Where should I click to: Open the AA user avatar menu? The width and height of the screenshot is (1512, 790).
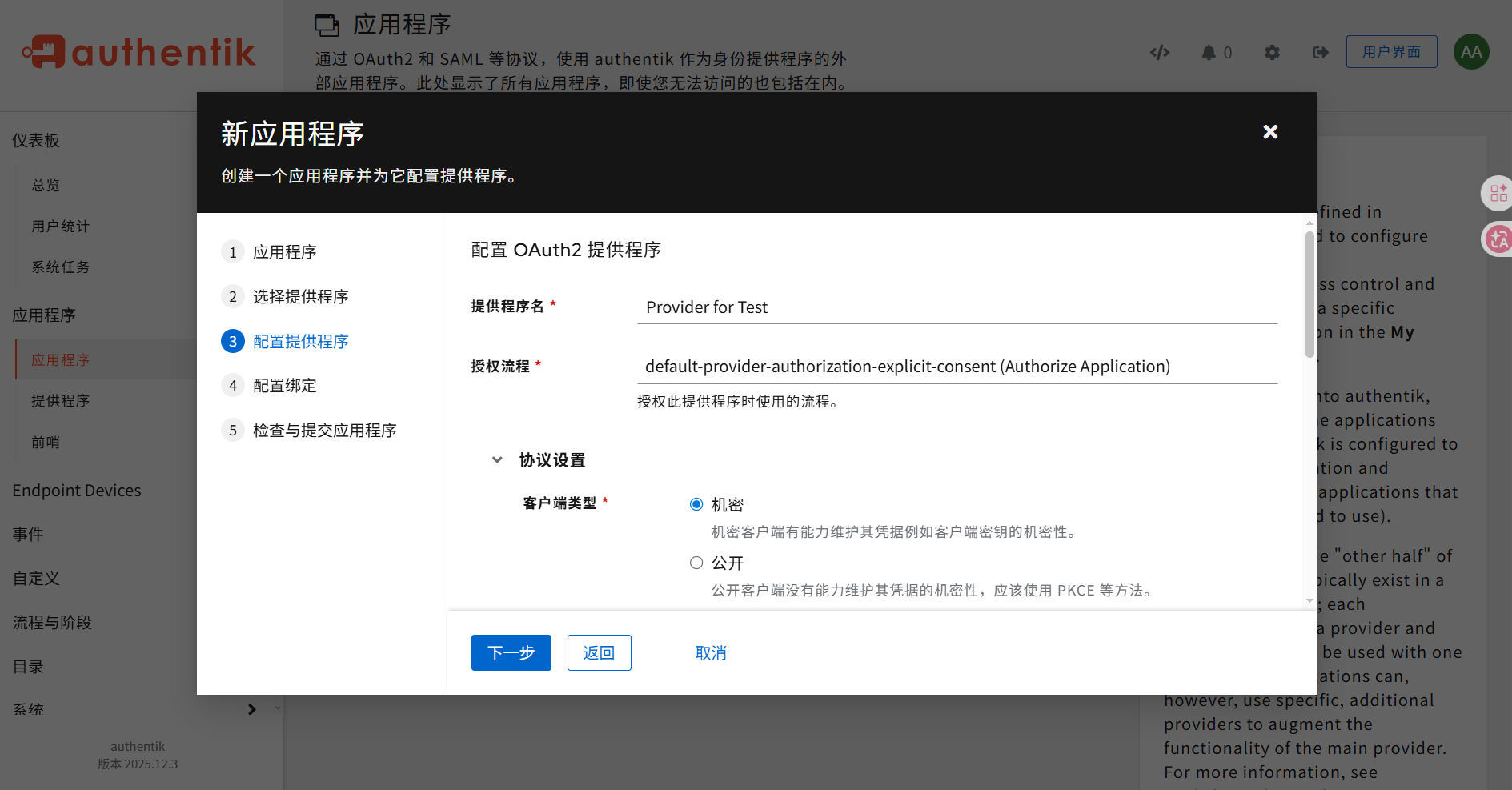point(1470,51)
